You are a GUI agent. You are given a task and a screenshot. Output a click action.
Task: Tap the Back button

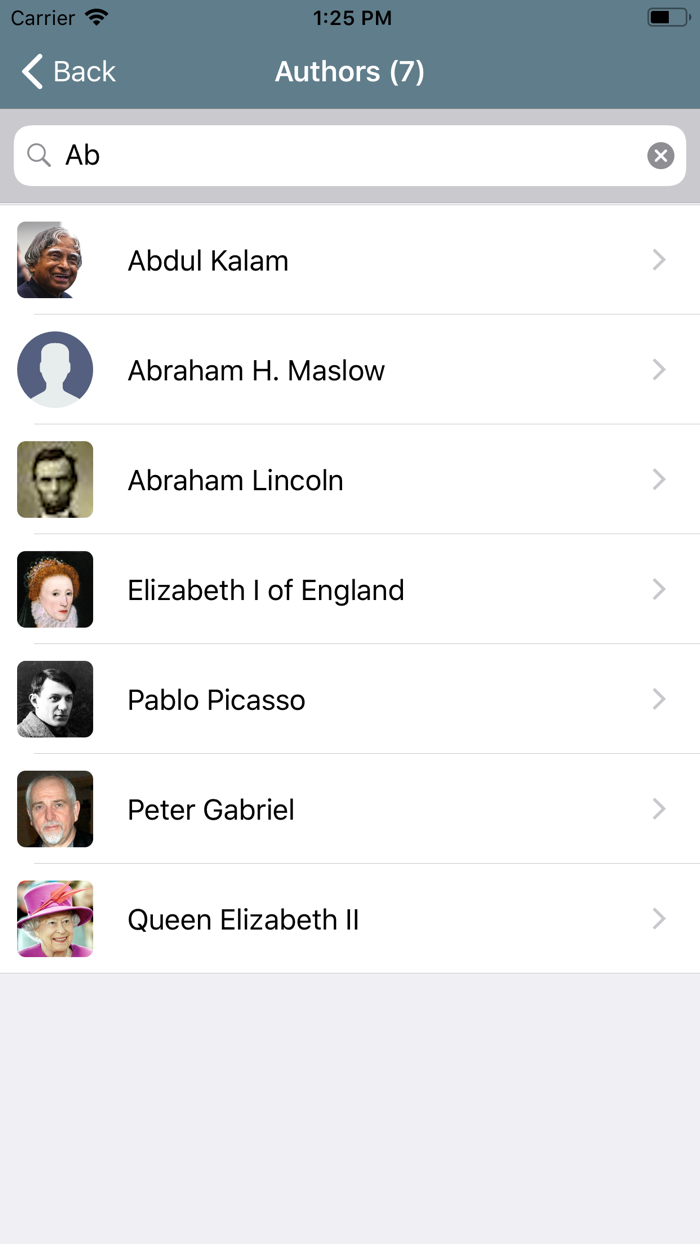68,72
